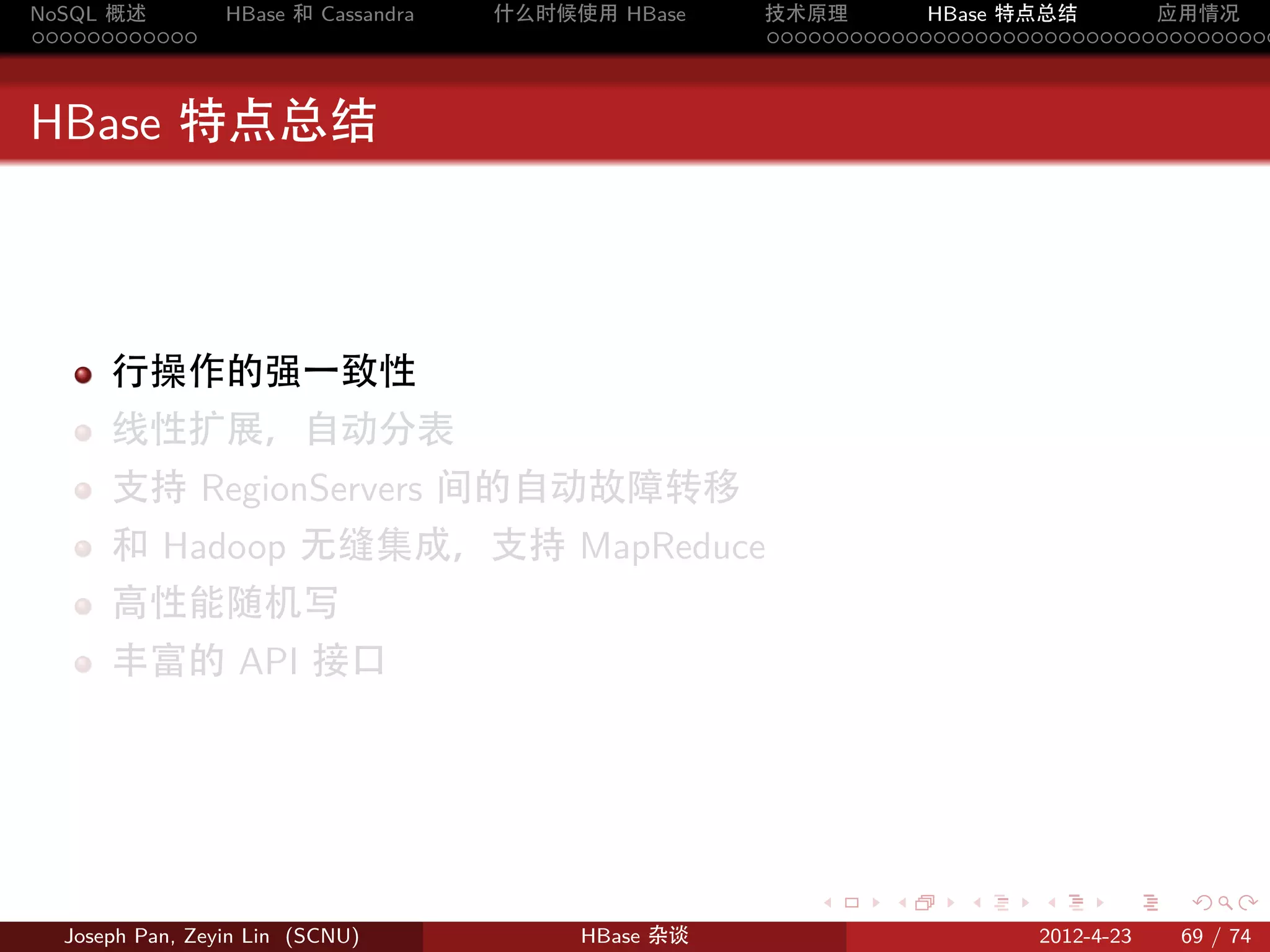Viewport: 1270px width, 952px height.
Task: Click bullet about Hadoop 无缝集成 MapReduce
Action: click(x=439, y=545)
